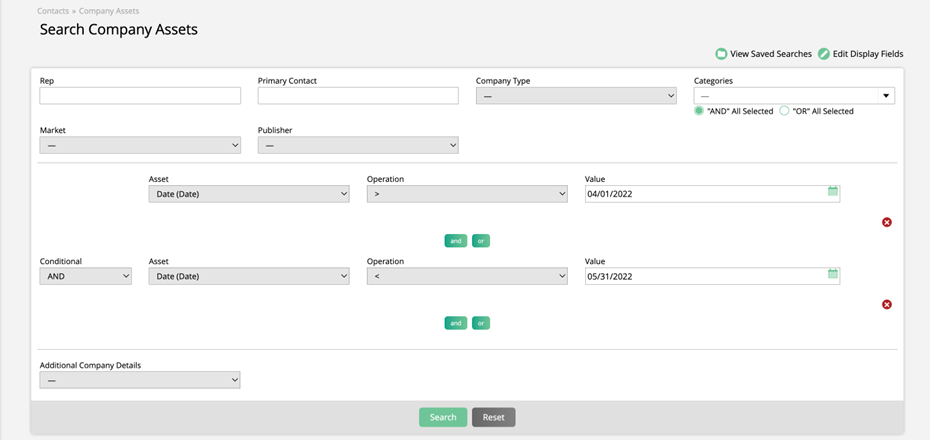Change the Conditional AND dropdown
The height and width of the screenshot is (440, 930).
(85, 276)
